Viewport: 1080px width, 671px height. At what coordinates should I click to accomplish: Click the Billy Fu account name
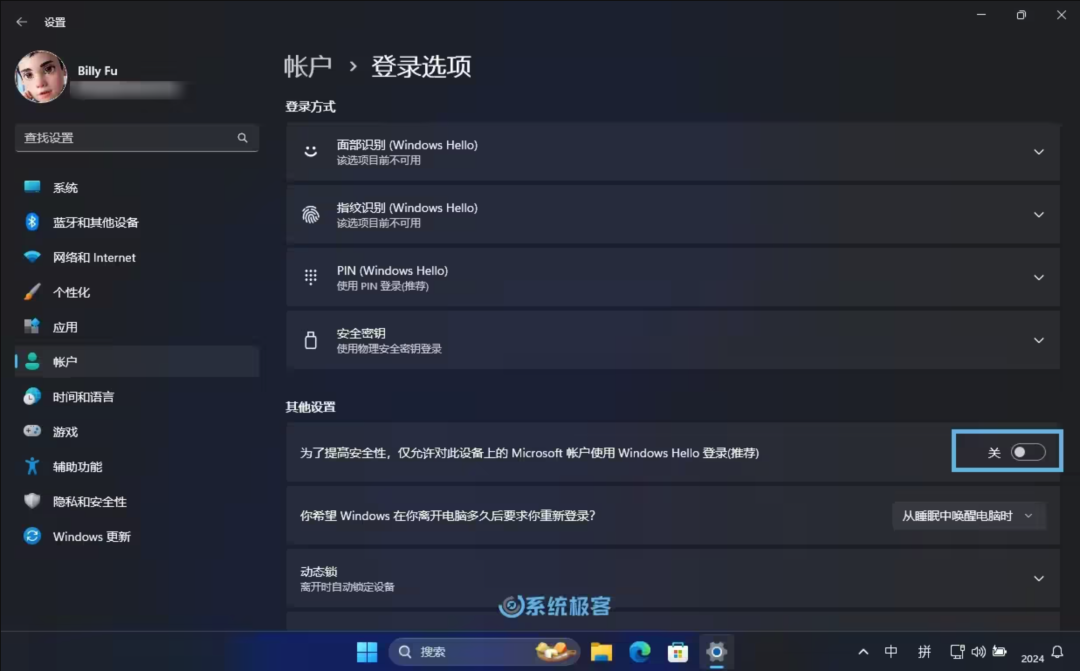click(97, 70)
